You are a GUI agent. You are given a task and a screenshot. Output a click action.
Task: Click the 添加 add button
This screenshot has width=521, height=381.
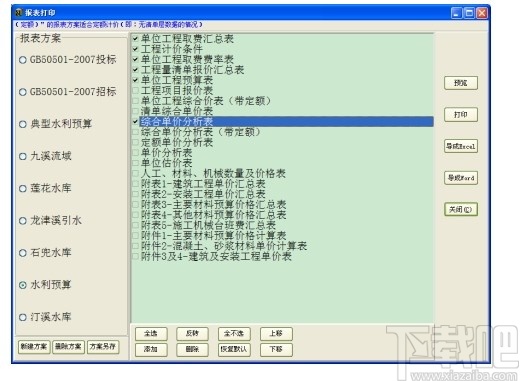click(151, 349)
